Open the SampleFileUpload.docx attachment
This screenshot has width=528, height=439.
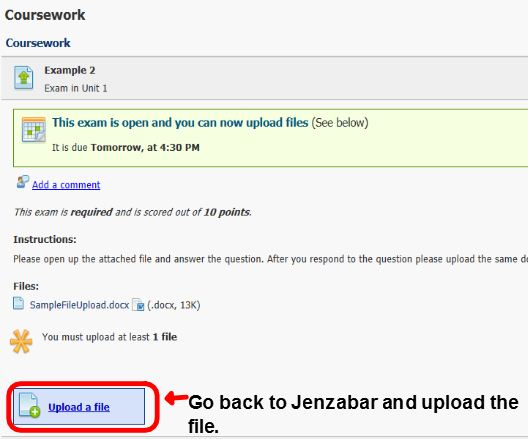click(x=79, y=305)
